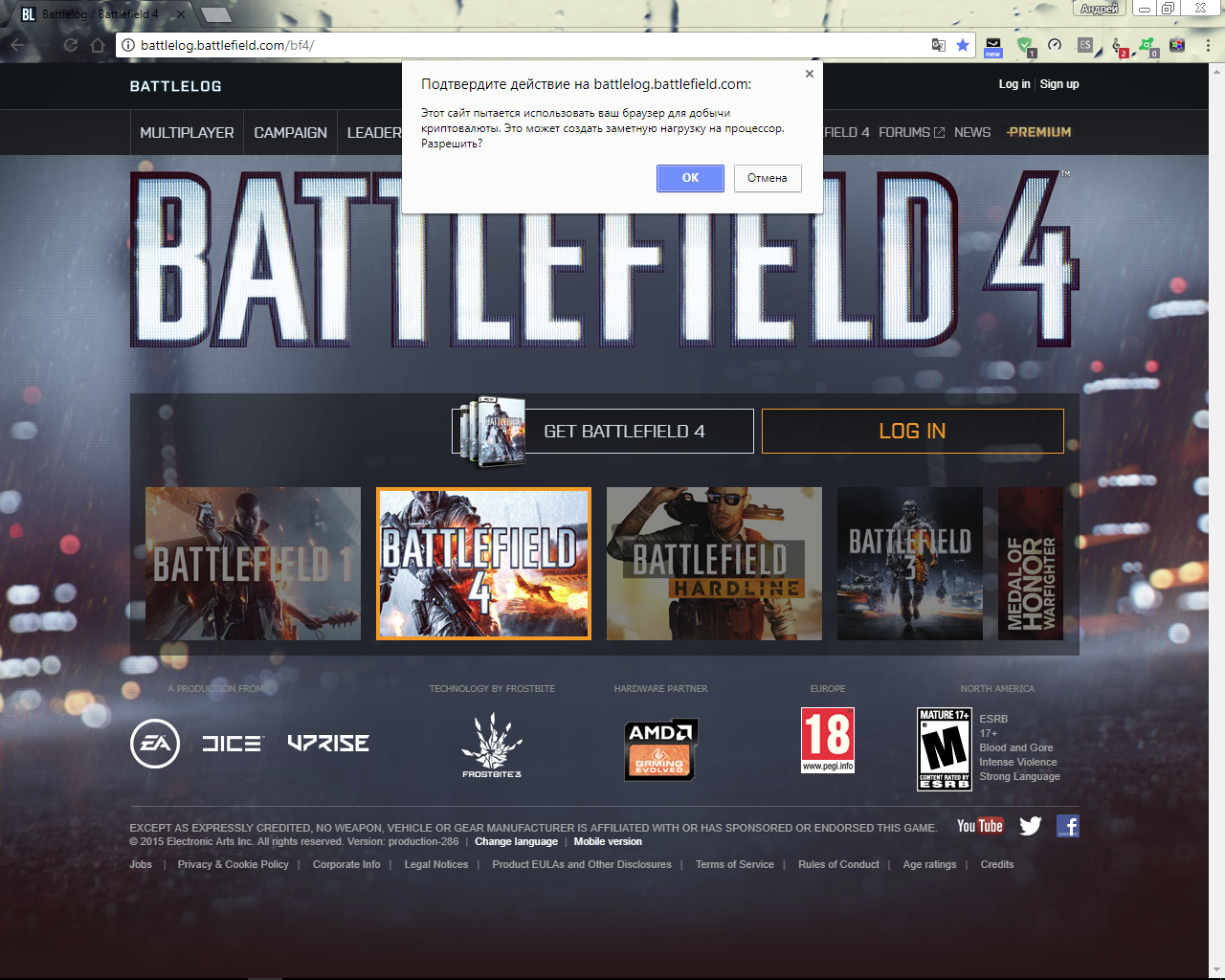This screenshot has height=980, width=1225.
Task: Click the Sign up link
Action: (1059, 84)
